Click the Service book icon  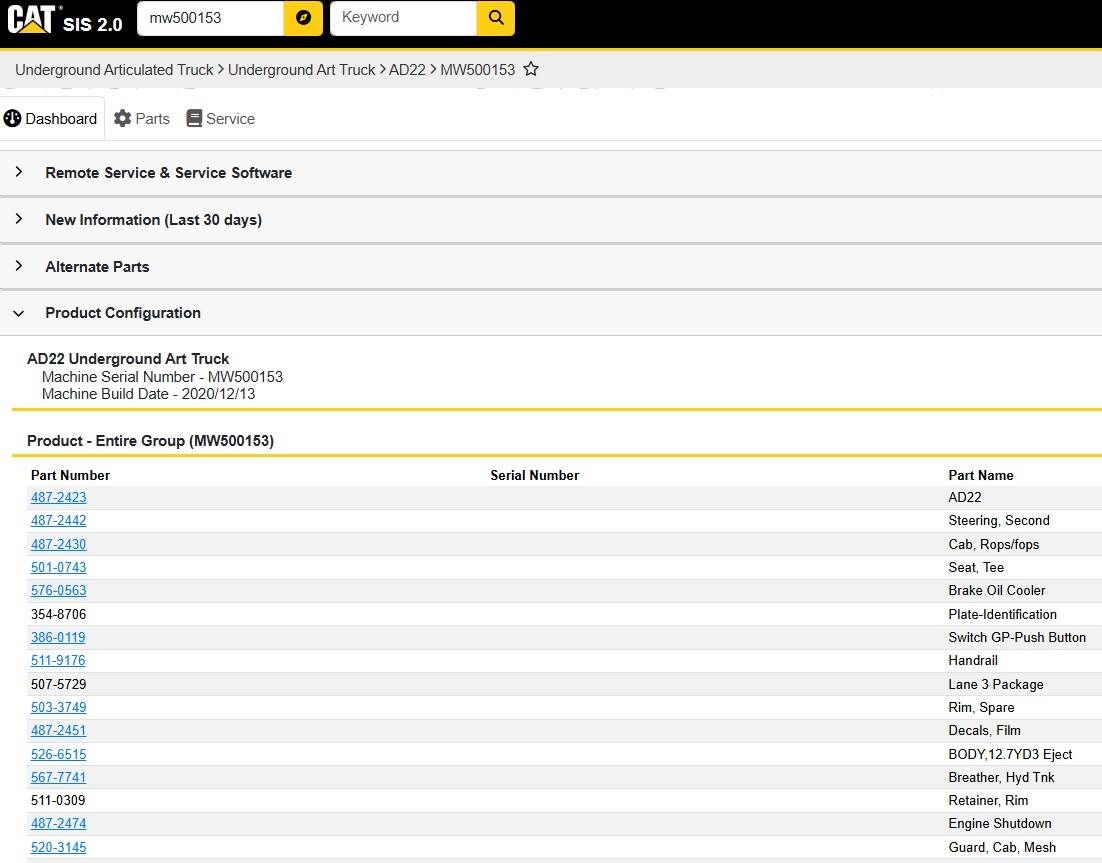click(x=194, y=118)
